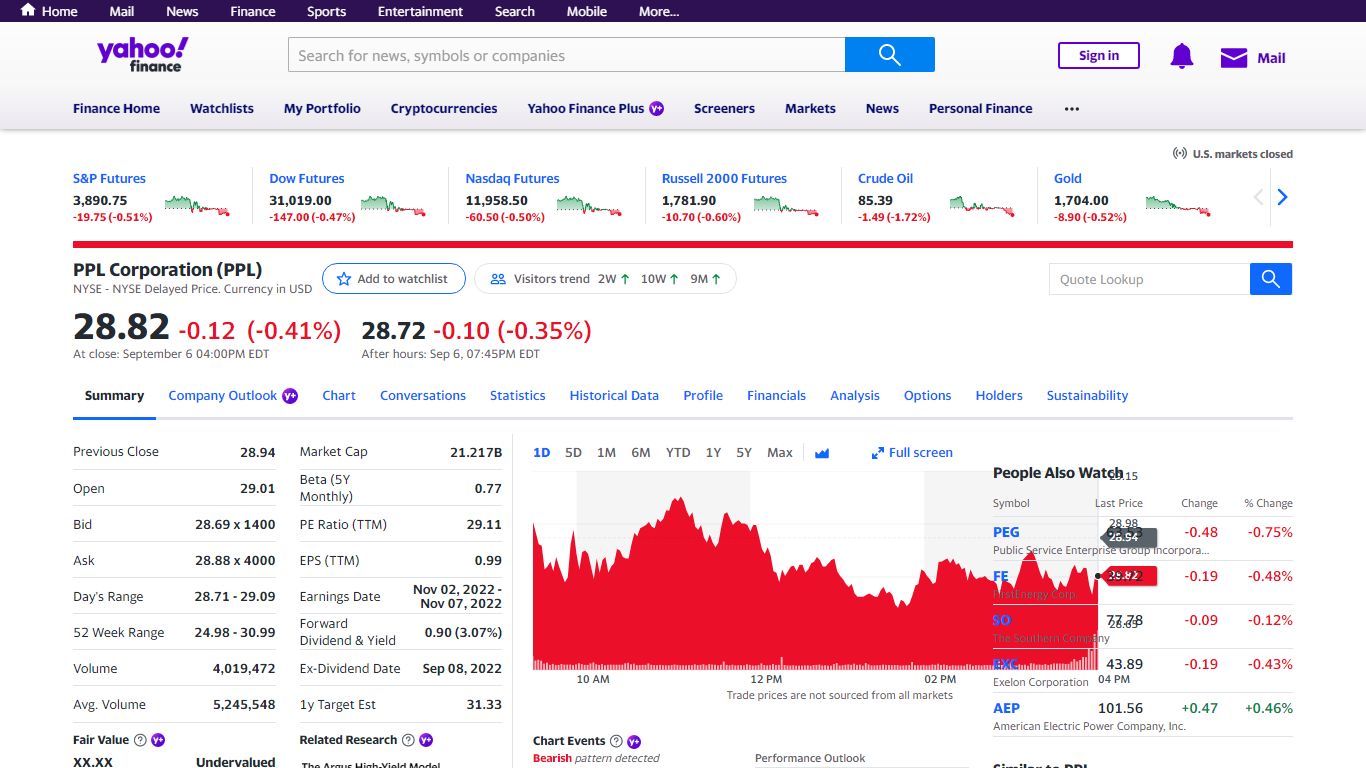Click the Company Outlook plus badge

pos(290,395)
